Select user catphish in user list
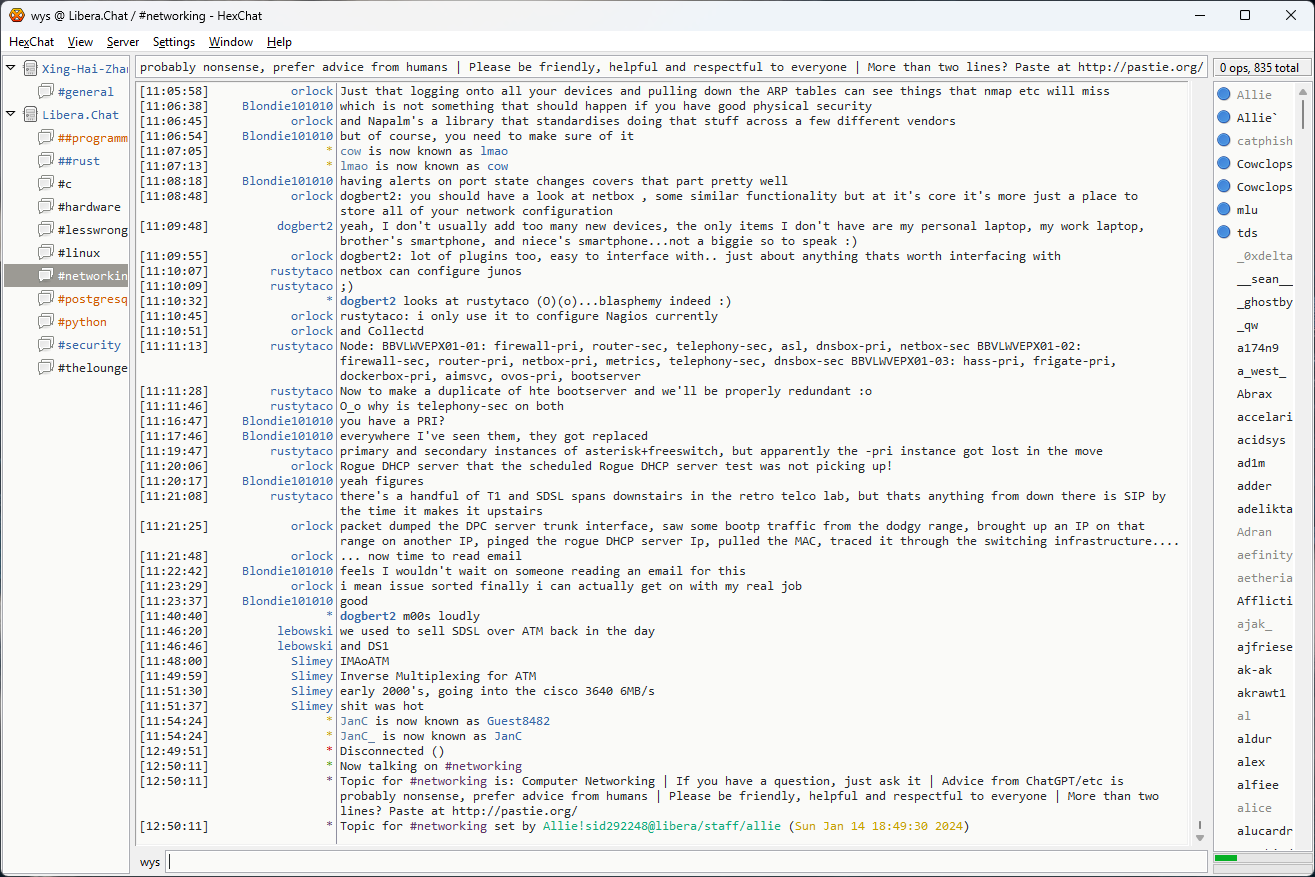 pos(1264,141)
